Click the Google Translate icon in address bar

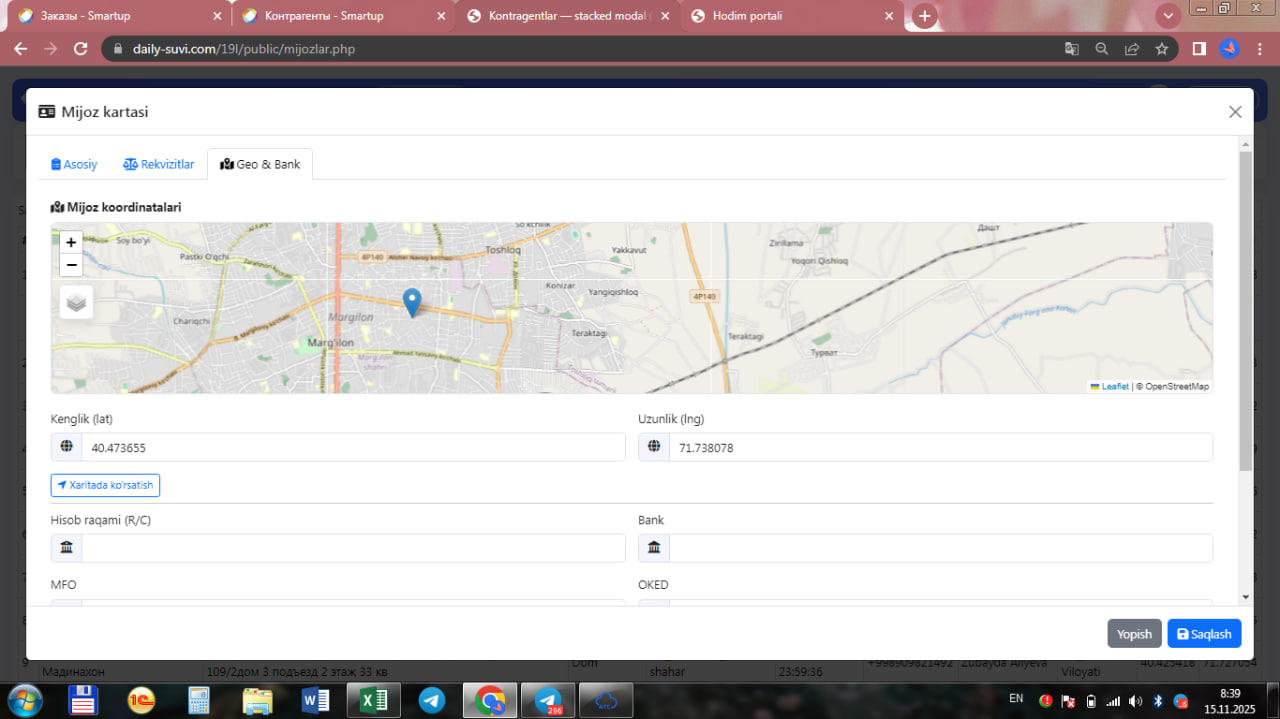click(1071, 48)
